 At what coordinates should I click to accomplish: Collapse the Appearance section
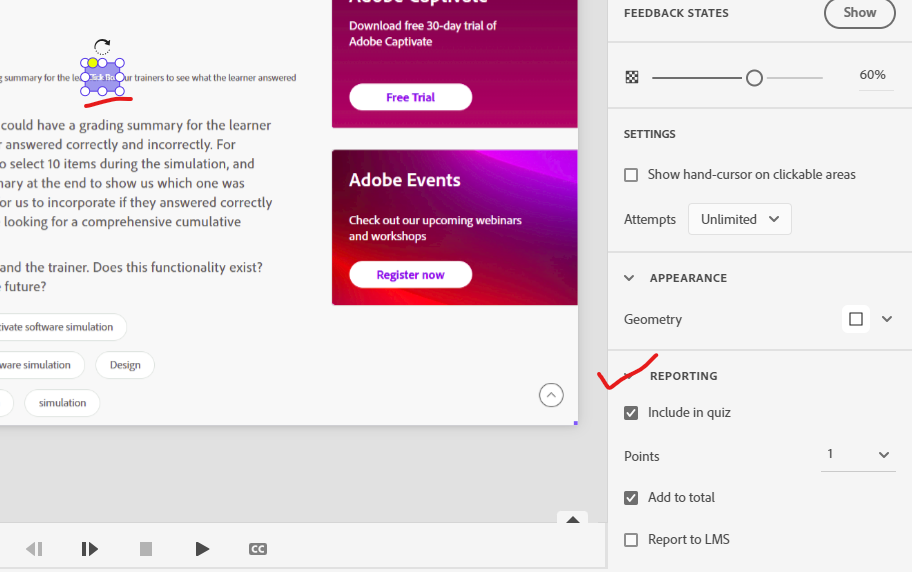coord(629,278)
